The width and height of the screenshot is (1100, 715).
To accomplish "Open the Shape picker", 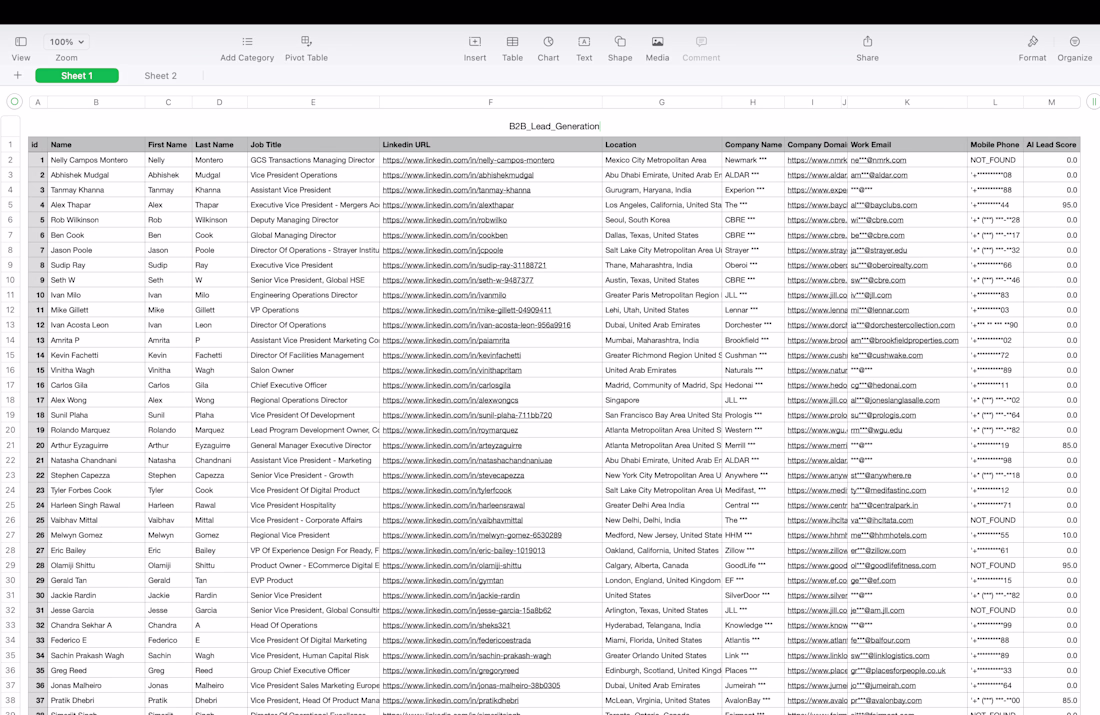I will [x=619, y=48].
